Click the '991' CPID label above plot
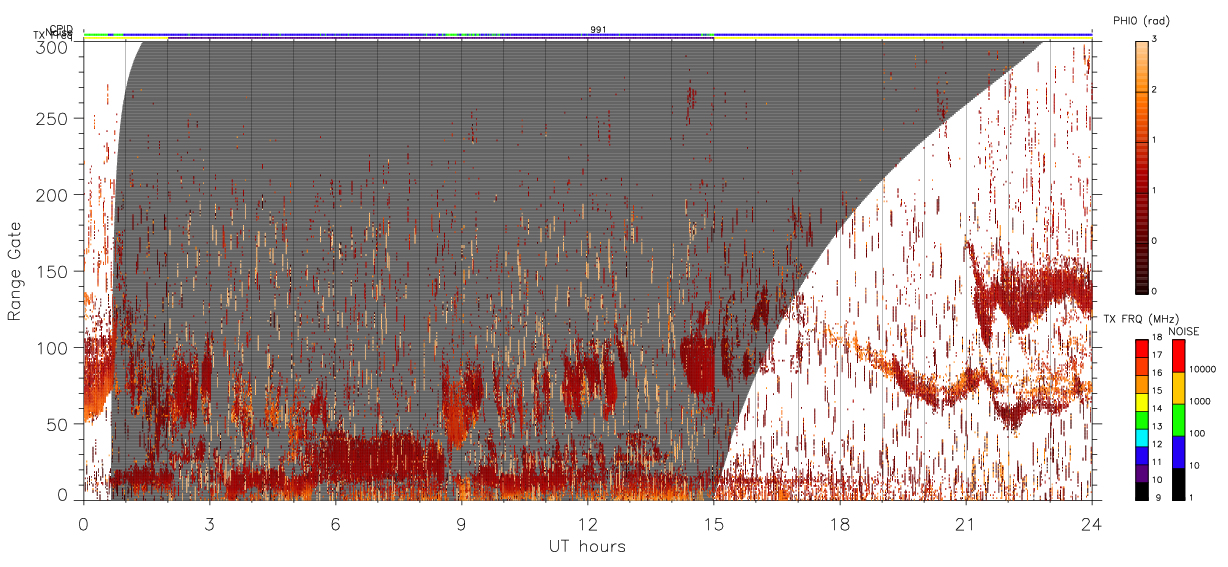 click(x=598, y=30)
